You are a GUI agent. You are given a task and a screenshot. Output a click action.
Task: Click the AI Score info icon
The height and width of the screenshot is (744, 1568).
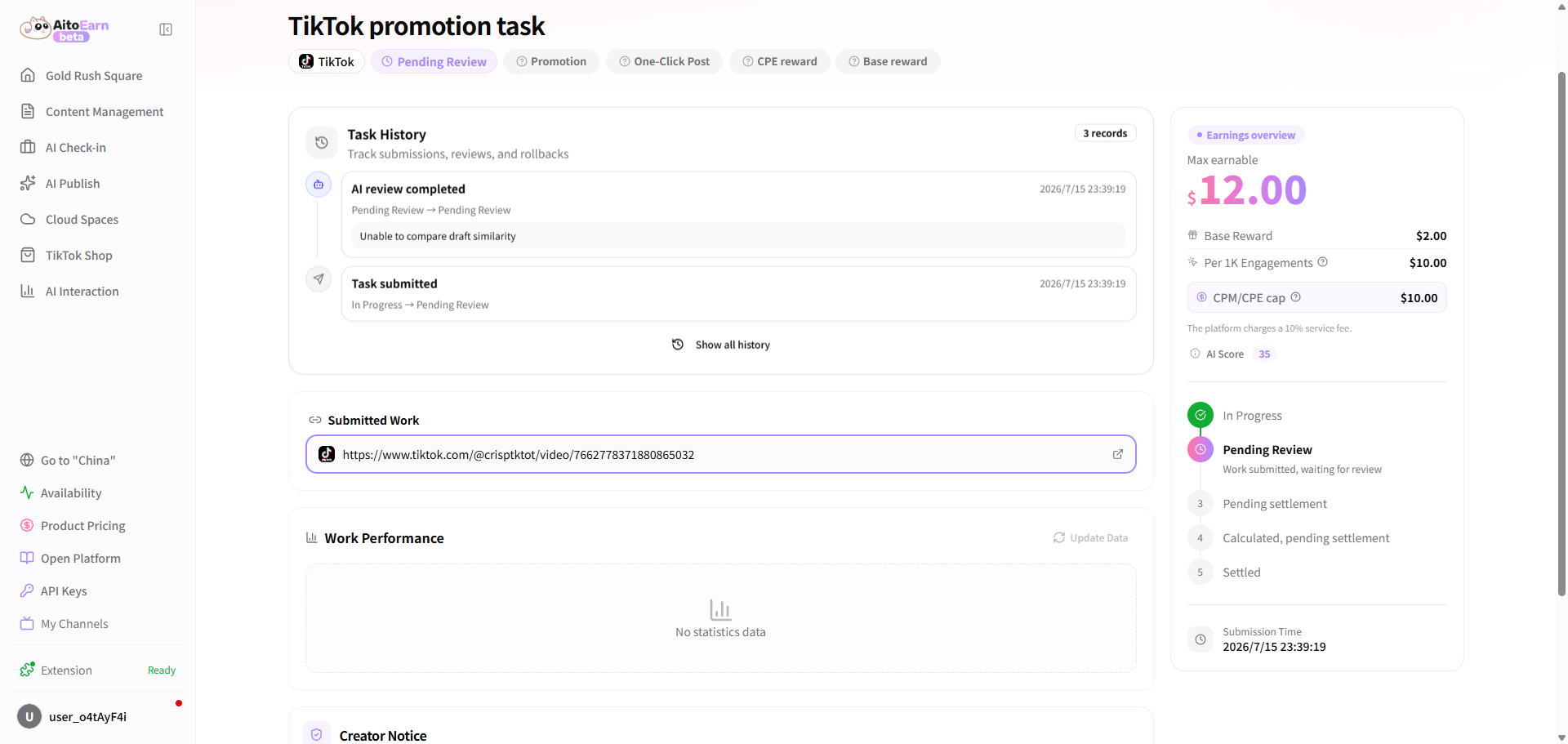(1196, 354)
